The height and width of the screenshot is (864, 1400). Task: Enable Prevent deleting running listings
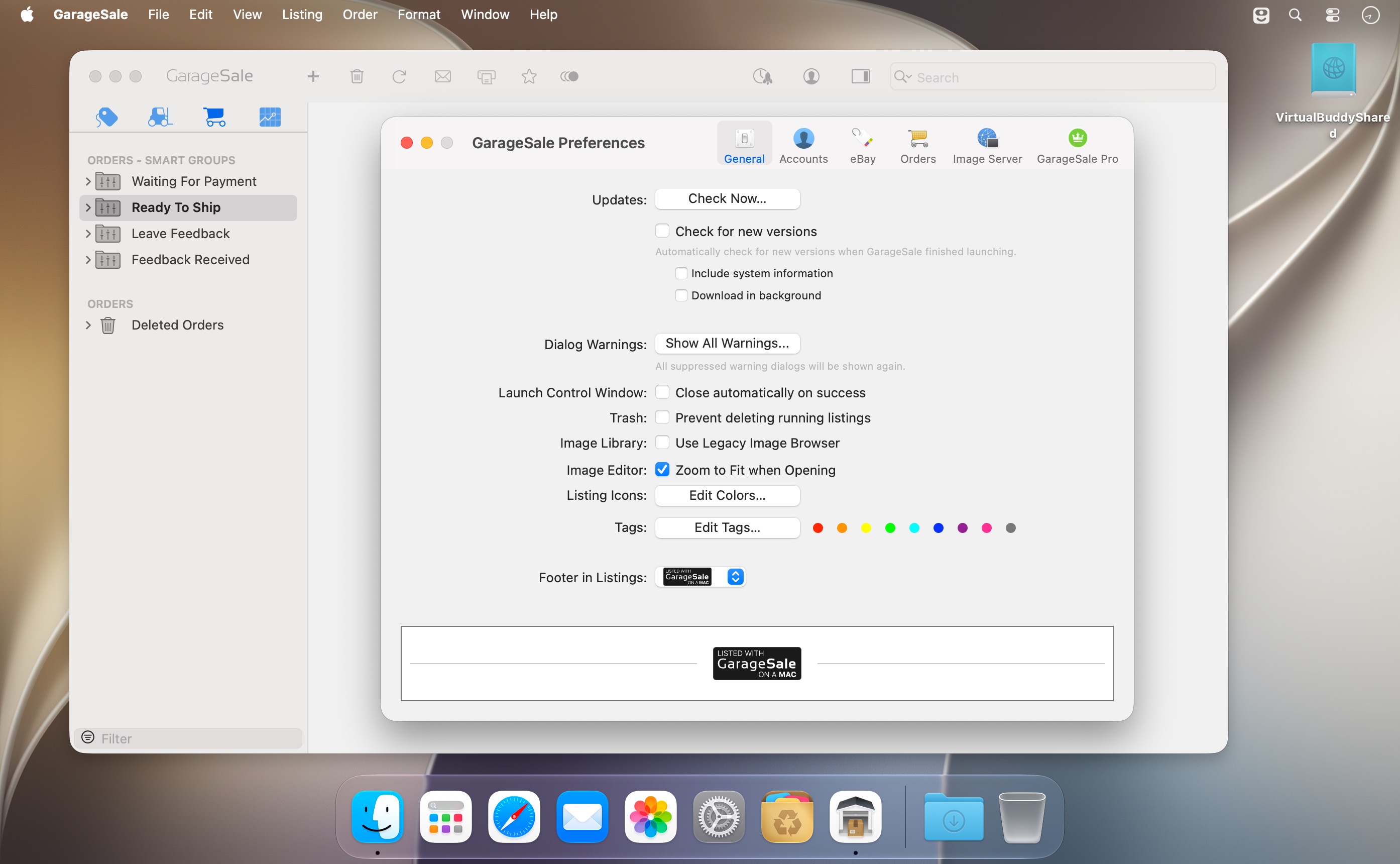[x=662, y=417]
